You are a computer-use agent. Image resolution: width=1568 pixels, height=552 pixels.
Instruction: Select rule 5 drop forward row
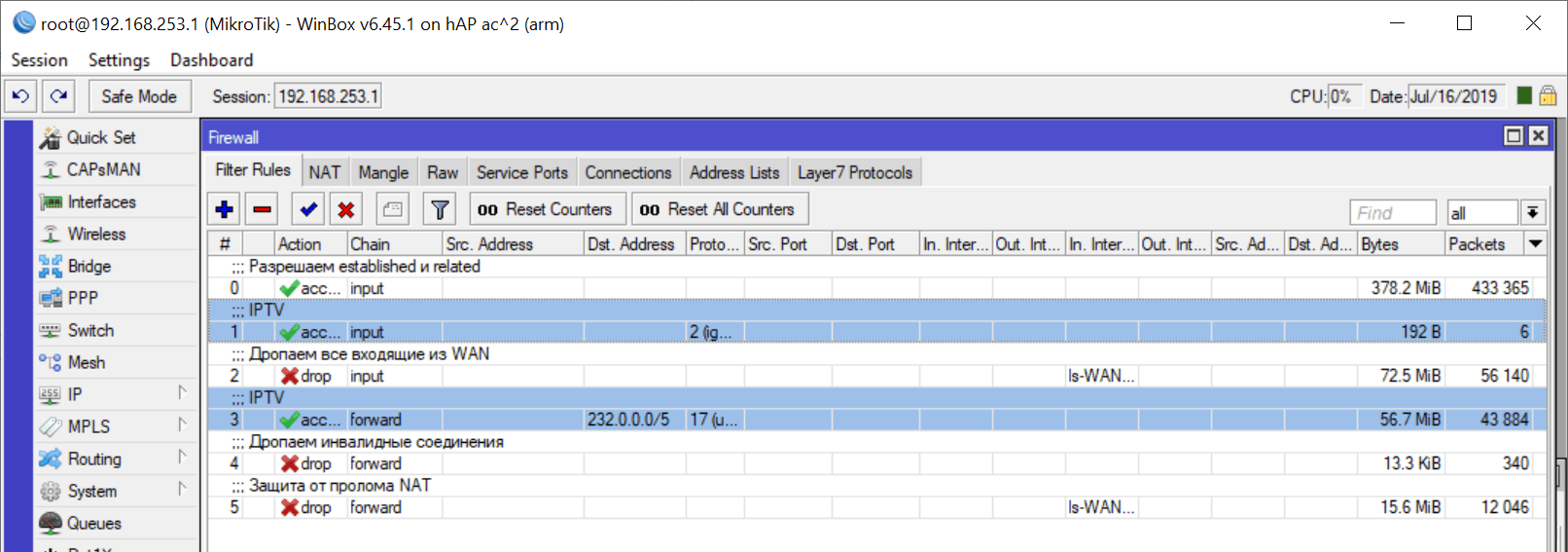[x=875, y=507]
